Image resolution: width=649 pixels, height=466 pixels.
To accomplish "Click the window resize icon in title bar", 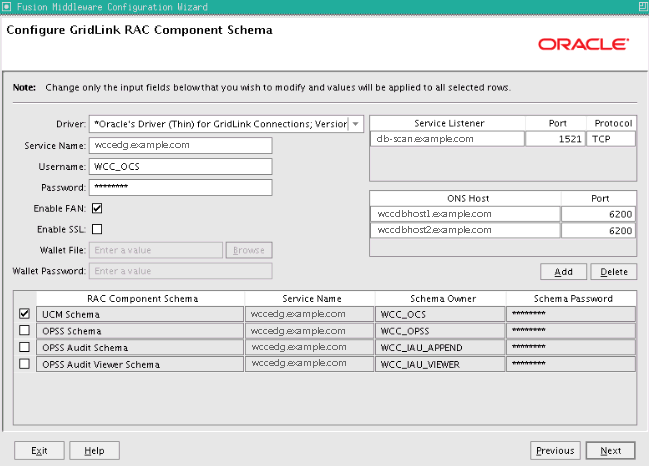I will coord(644,7).
